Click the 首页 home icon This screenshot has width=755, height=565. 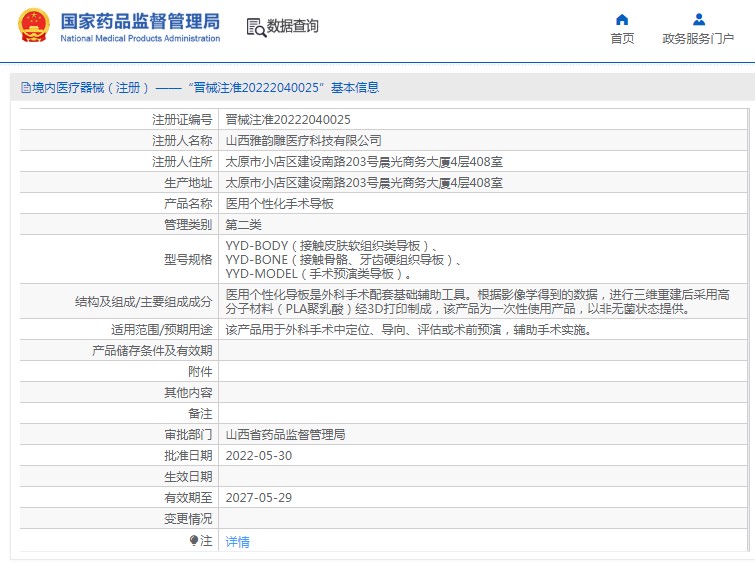tap(622, 20)
